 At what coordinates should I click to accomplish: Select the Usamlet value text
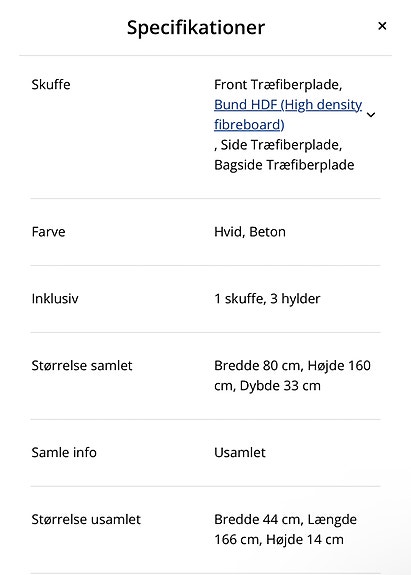(240, 452)
